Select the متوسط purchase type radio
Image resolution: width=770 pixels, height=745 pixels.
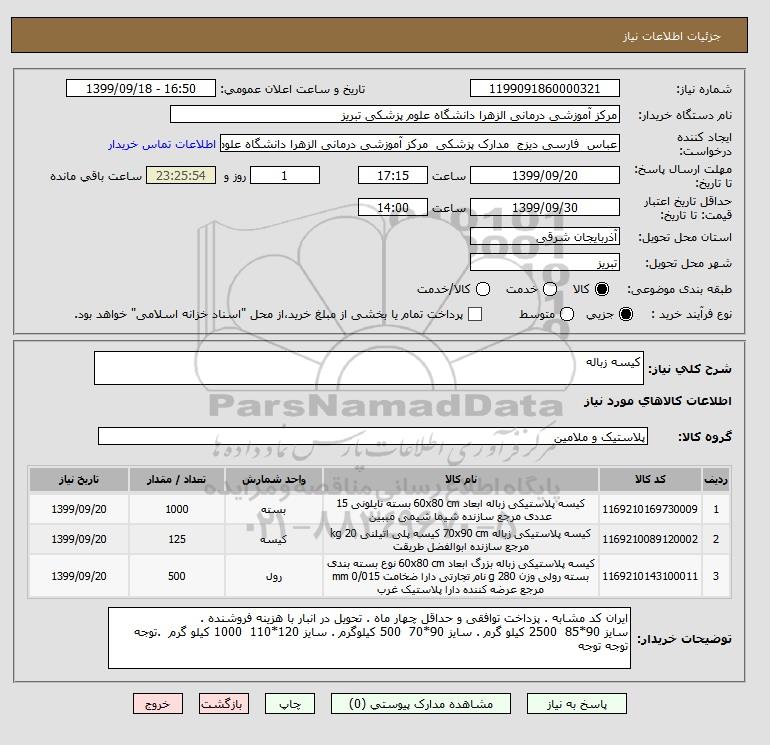(x=567, y=314)
